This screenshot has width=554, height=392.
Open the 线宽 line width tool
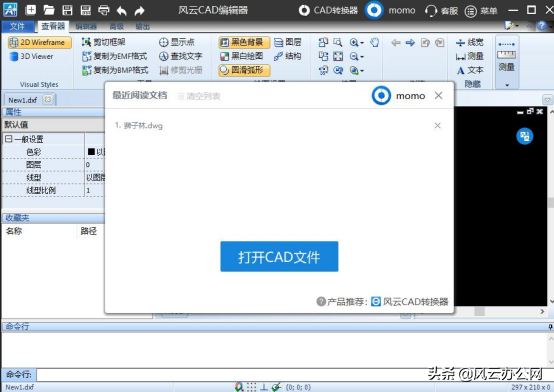(470, 42)
